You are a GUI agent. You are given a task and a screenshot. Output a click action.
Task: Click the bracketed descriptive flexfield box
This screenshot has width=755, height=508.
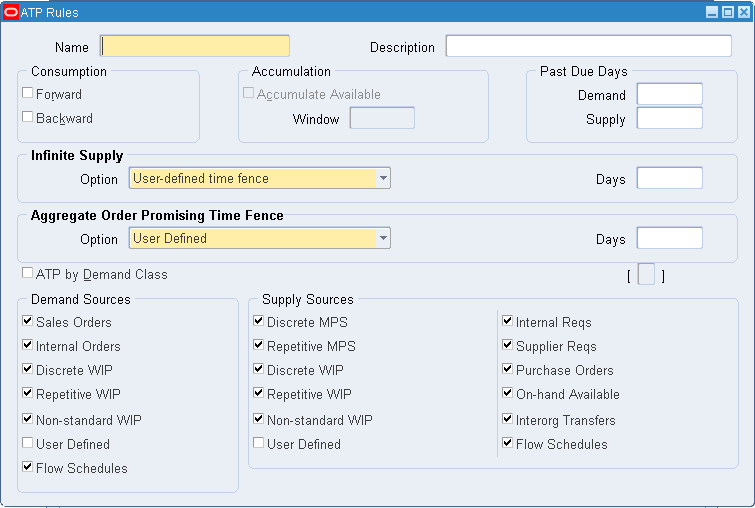[646, 274]
